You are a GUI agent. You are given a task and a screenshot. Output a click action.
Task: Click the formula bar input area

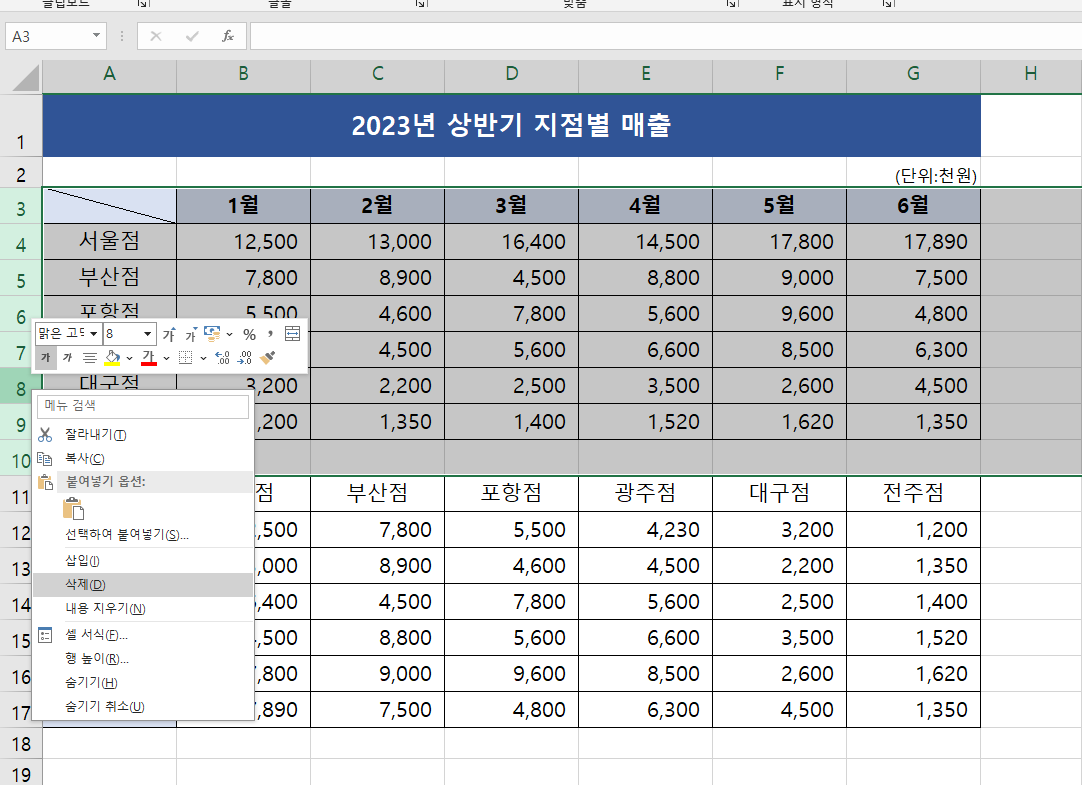coord(665,36)
